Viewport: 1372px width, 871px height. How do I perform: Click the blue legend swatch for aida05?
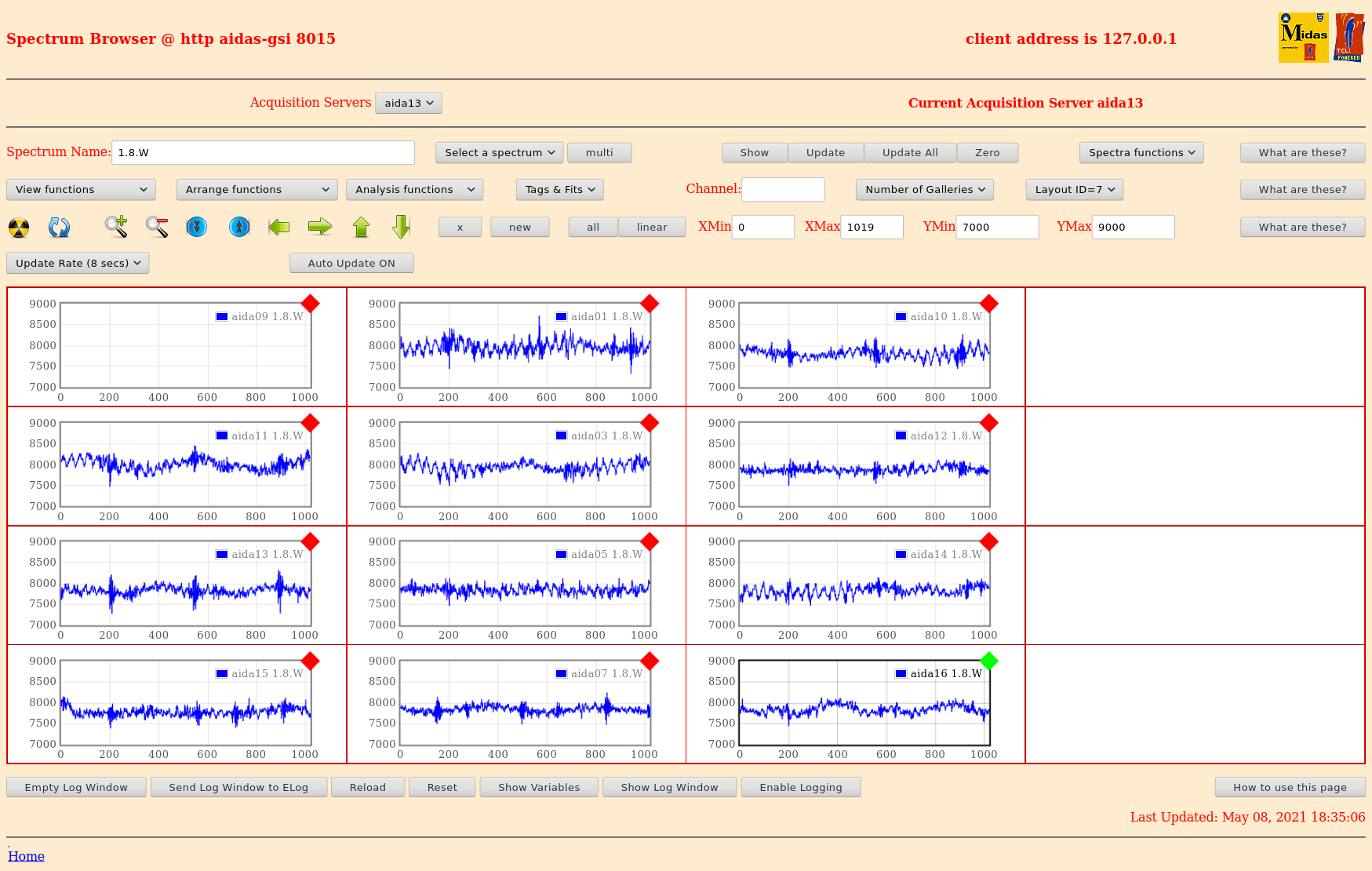coord(562,555)
